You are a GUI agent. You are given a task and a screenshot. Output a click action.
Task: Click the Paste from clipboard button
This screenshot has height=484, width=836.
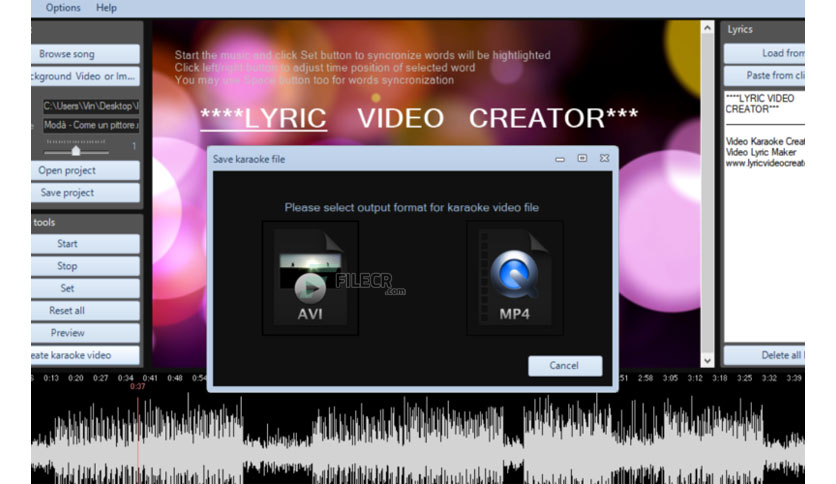tap(764, 76)
